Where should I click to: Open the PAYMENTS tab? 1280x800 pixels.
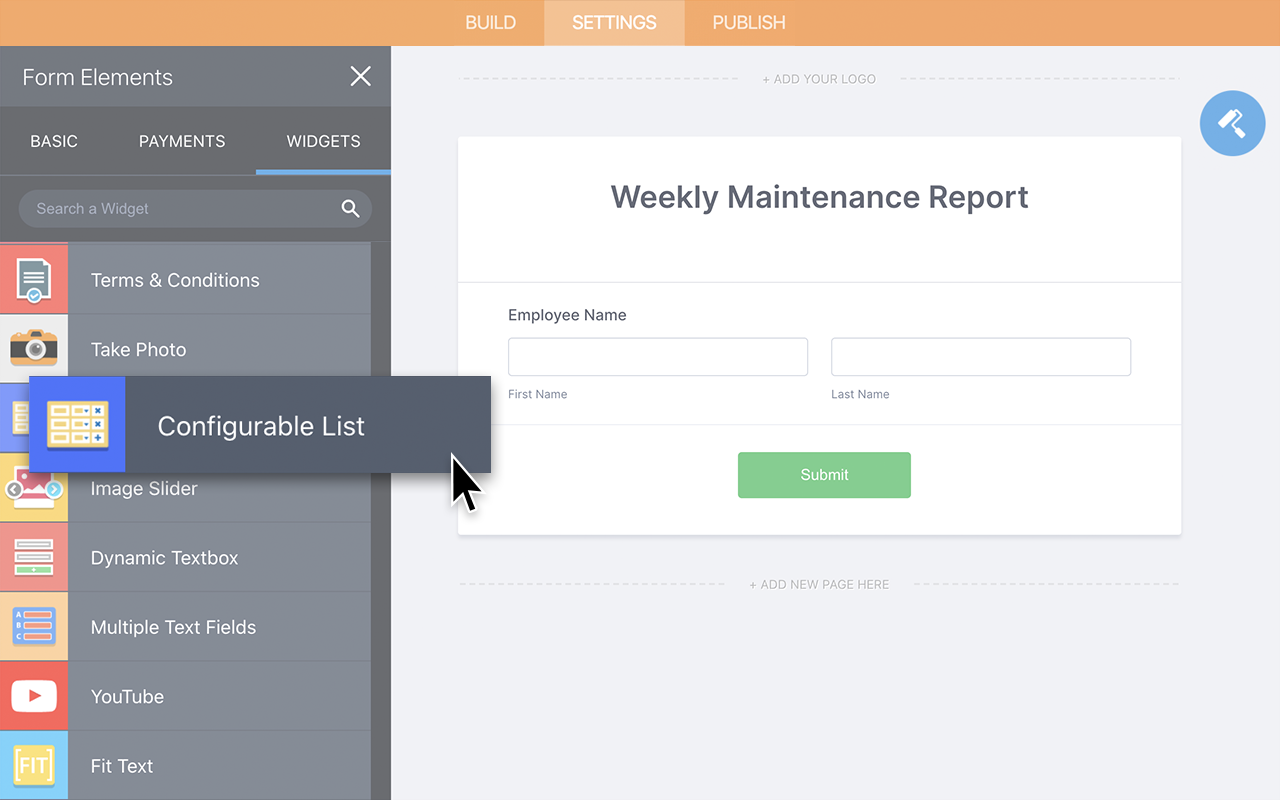[182, 141]
